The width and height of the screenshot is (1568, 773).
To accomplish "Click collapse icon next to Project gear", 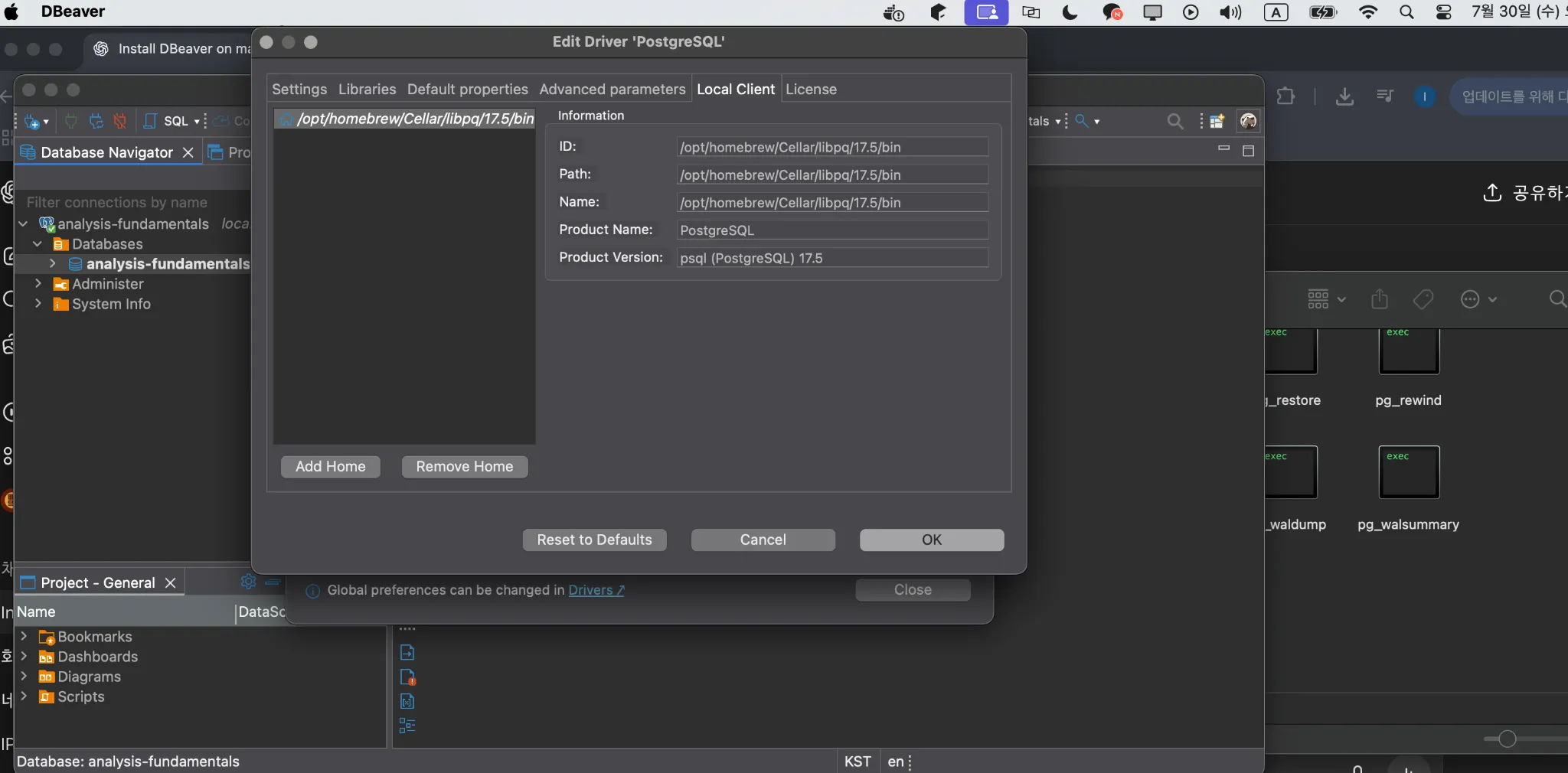I will [x=273, y=582].
